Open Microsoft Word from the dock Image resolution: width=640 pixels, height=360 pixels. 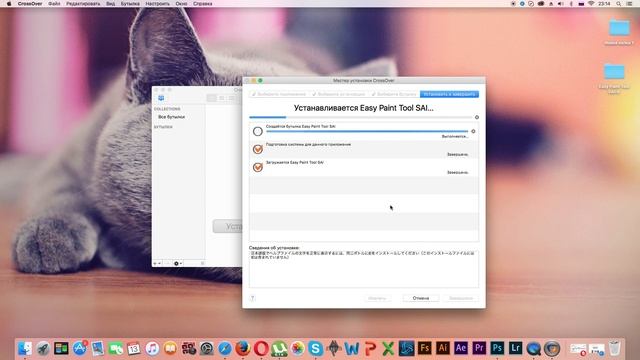click(352, 348)
